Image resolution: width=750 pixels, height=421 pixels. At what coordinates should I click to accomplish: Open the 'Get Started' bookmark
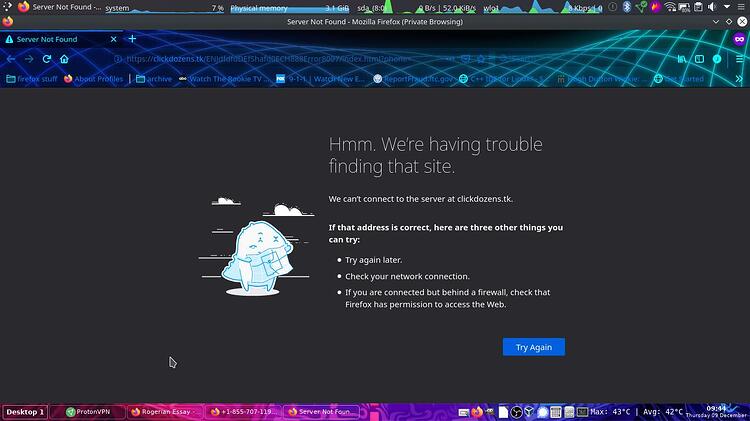(x=679, y=79)
